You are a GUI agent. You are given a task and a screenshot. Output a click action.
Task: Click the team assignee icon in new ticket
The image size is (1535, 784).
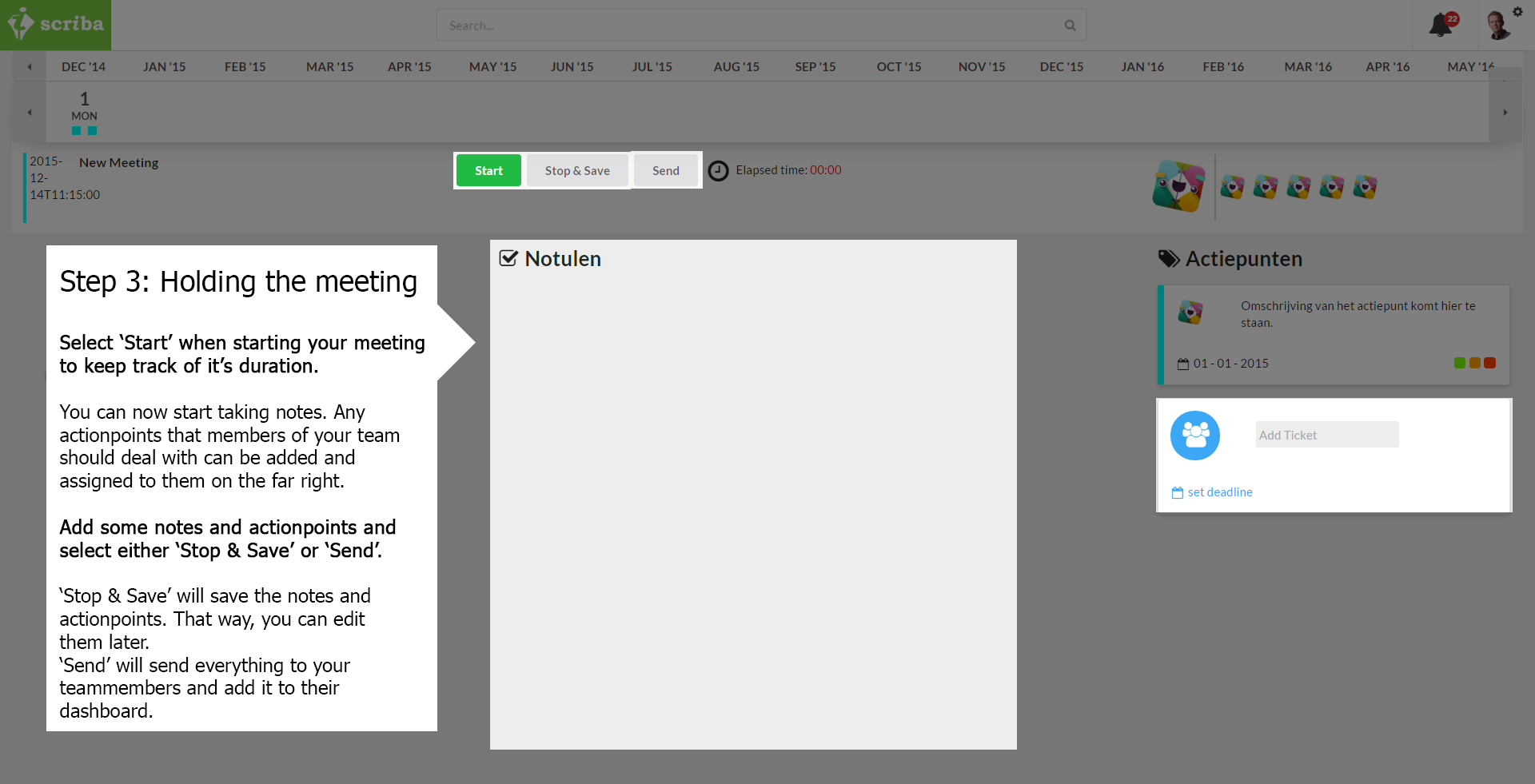[x=1194, y=436]
